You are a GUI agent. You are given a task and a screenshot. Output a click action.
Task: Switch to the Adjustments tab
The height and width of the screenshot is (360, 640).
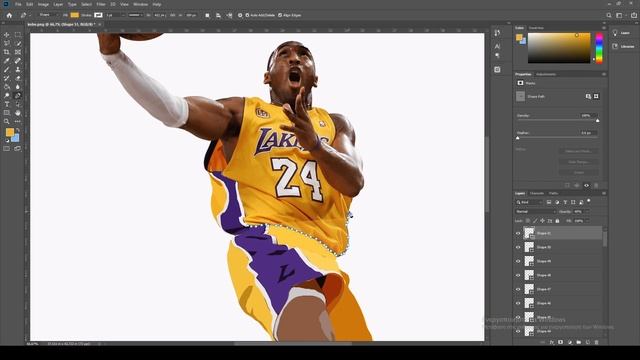point(546,74)
